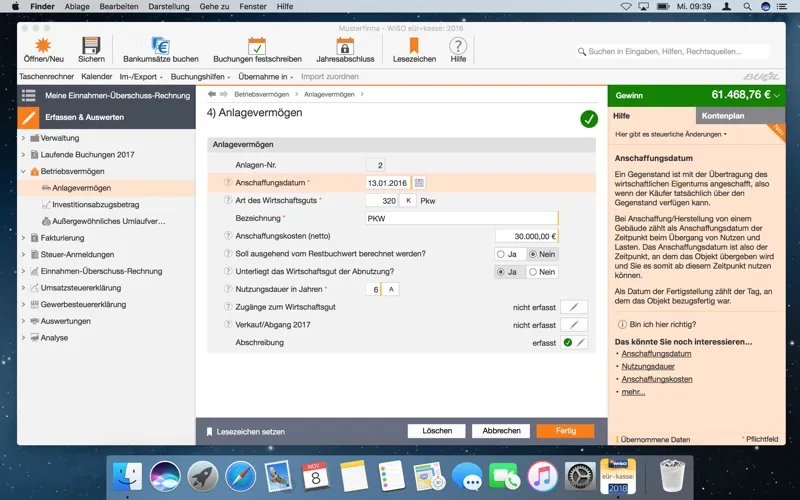800x500 pixels.
Task: Open calendar picker next to Anschaffungsdatum
Action: [419, 183]
